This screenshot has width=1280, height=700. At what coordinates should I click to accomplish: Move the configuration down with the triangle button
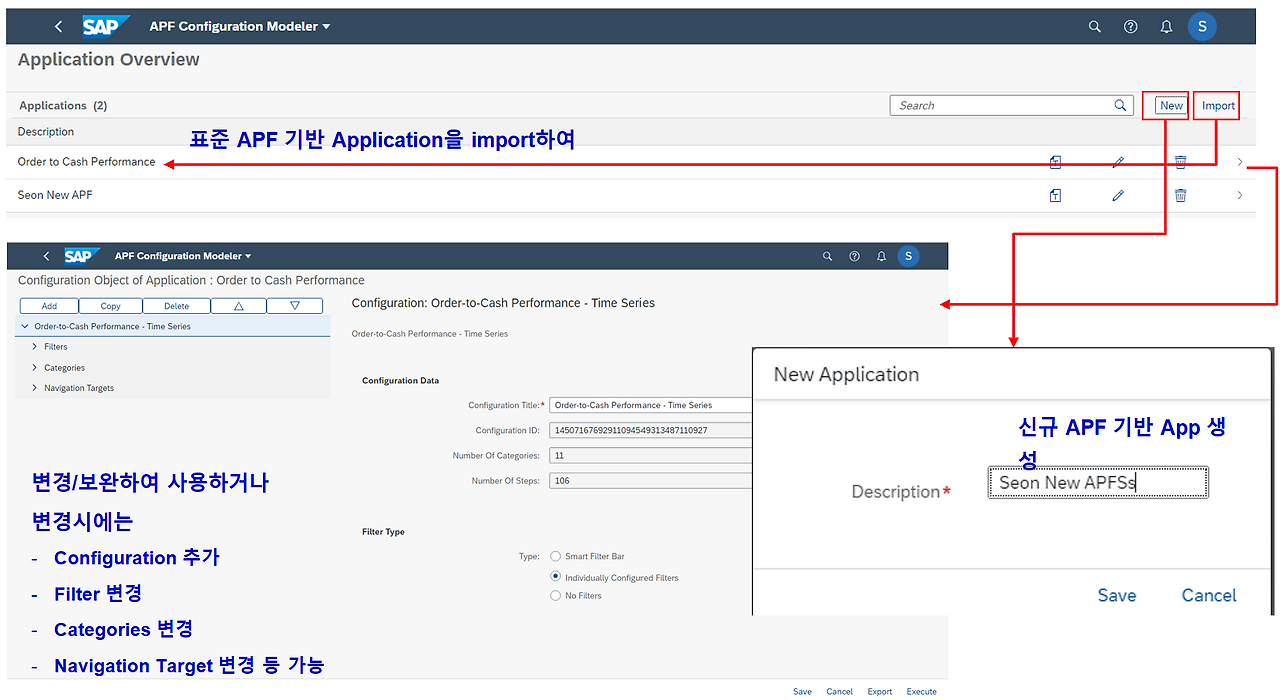(295, 306)
